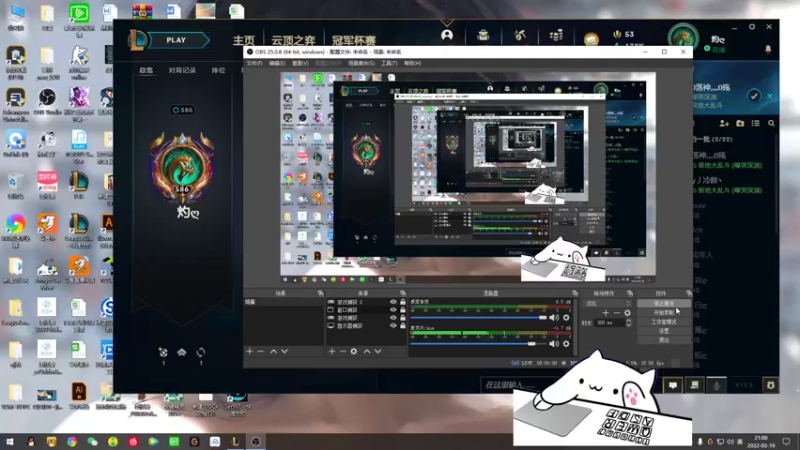Pop out the Controls dock icon

[689, 293]
